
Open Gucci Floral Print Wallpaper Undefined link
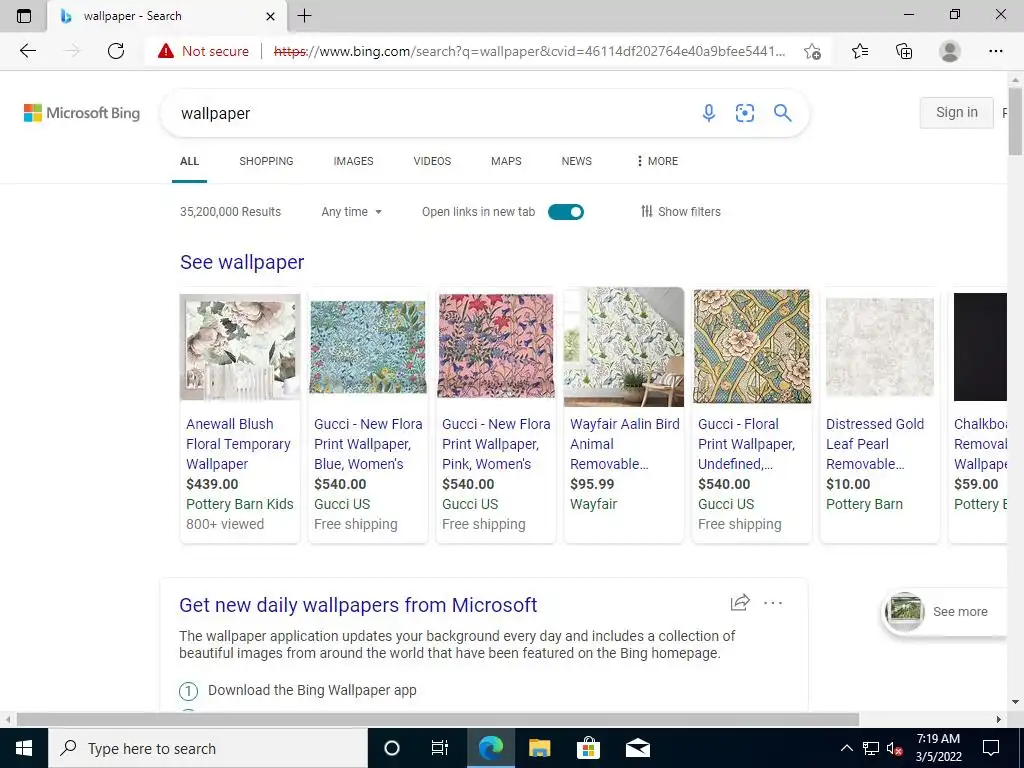coord(746,444)
